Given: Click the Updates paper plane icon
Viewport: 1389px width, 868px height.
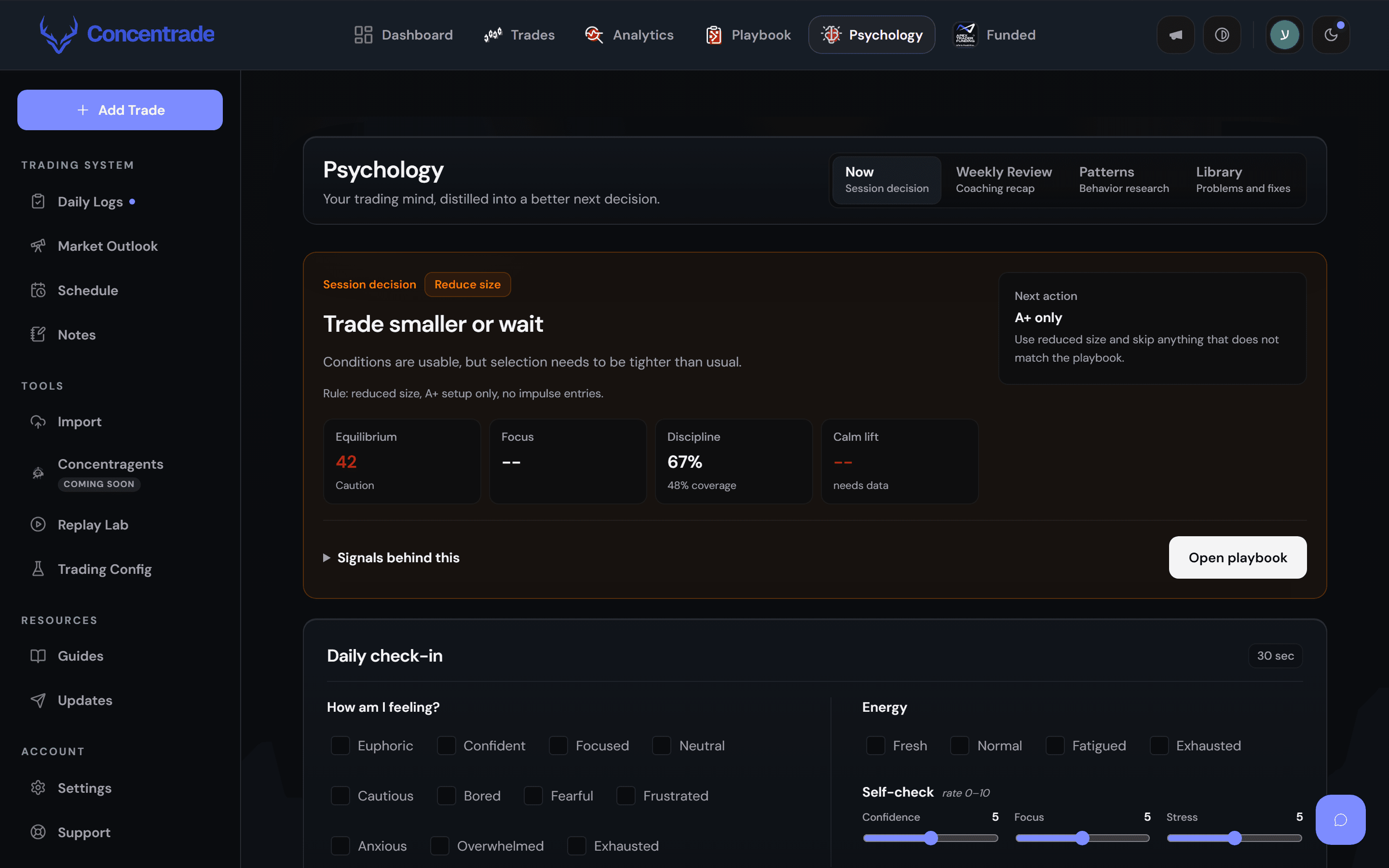Looking at the screenshot, I should [38, 700].
